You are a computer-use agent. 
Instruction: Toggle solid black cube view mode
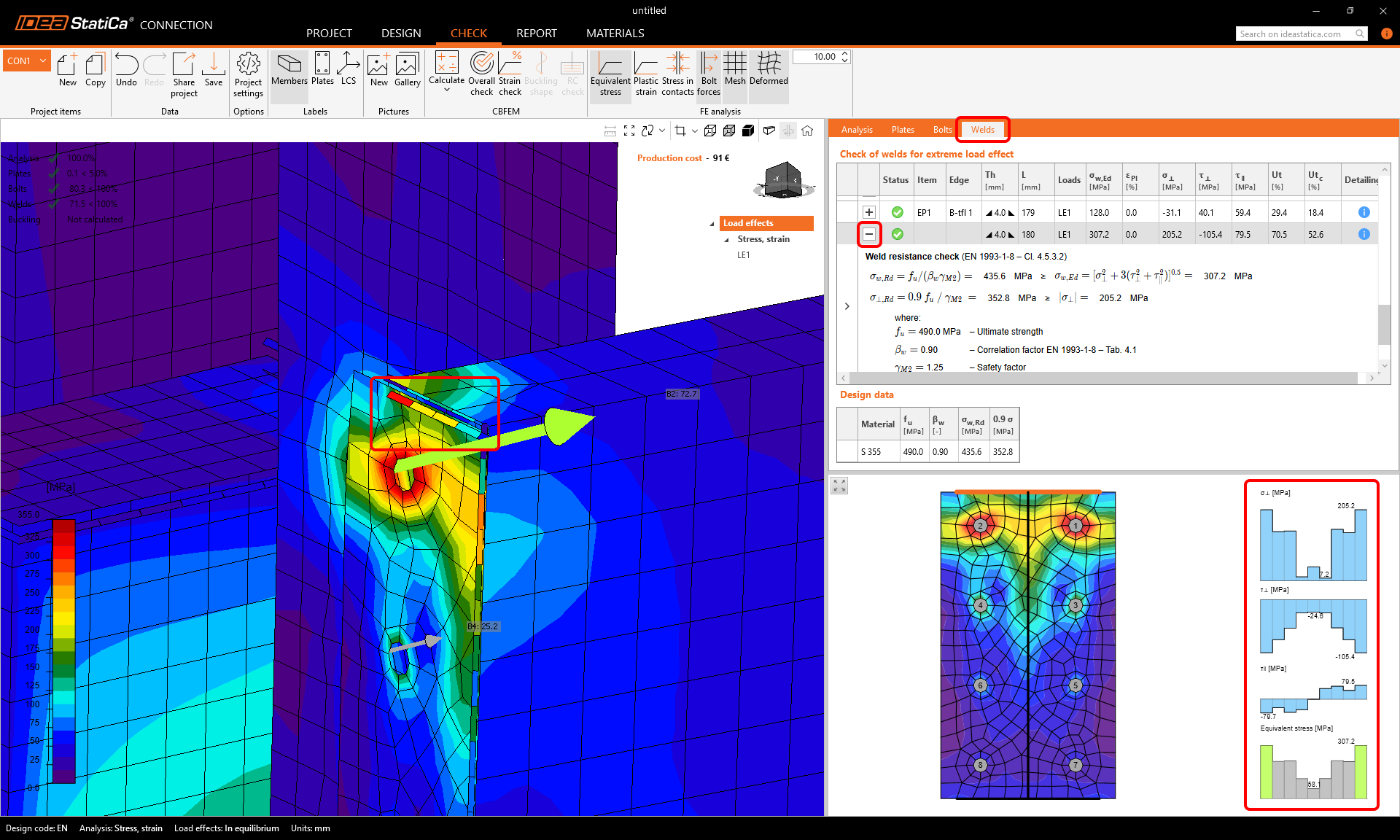pos(748,131)
